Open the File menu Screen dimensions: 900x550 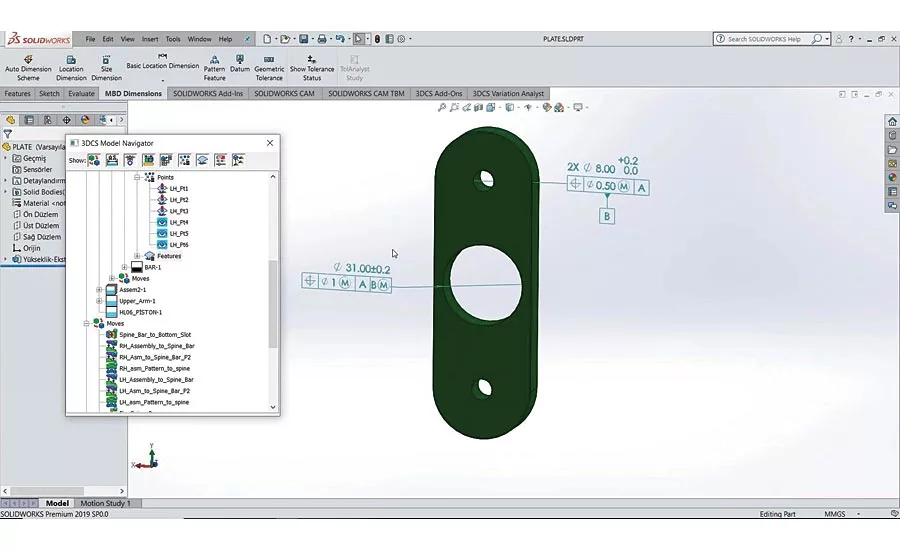tap(90, 39)
